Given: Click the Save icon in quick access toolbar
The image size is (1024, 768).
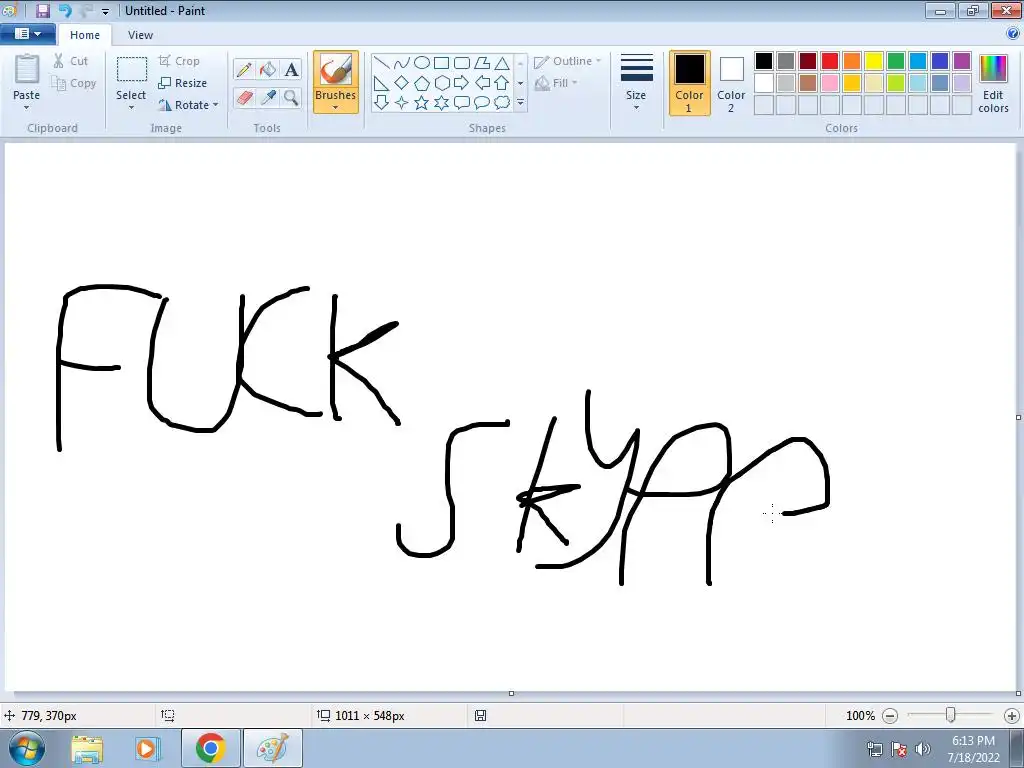Looking at the screenshot, I should [x=42, y=10].
